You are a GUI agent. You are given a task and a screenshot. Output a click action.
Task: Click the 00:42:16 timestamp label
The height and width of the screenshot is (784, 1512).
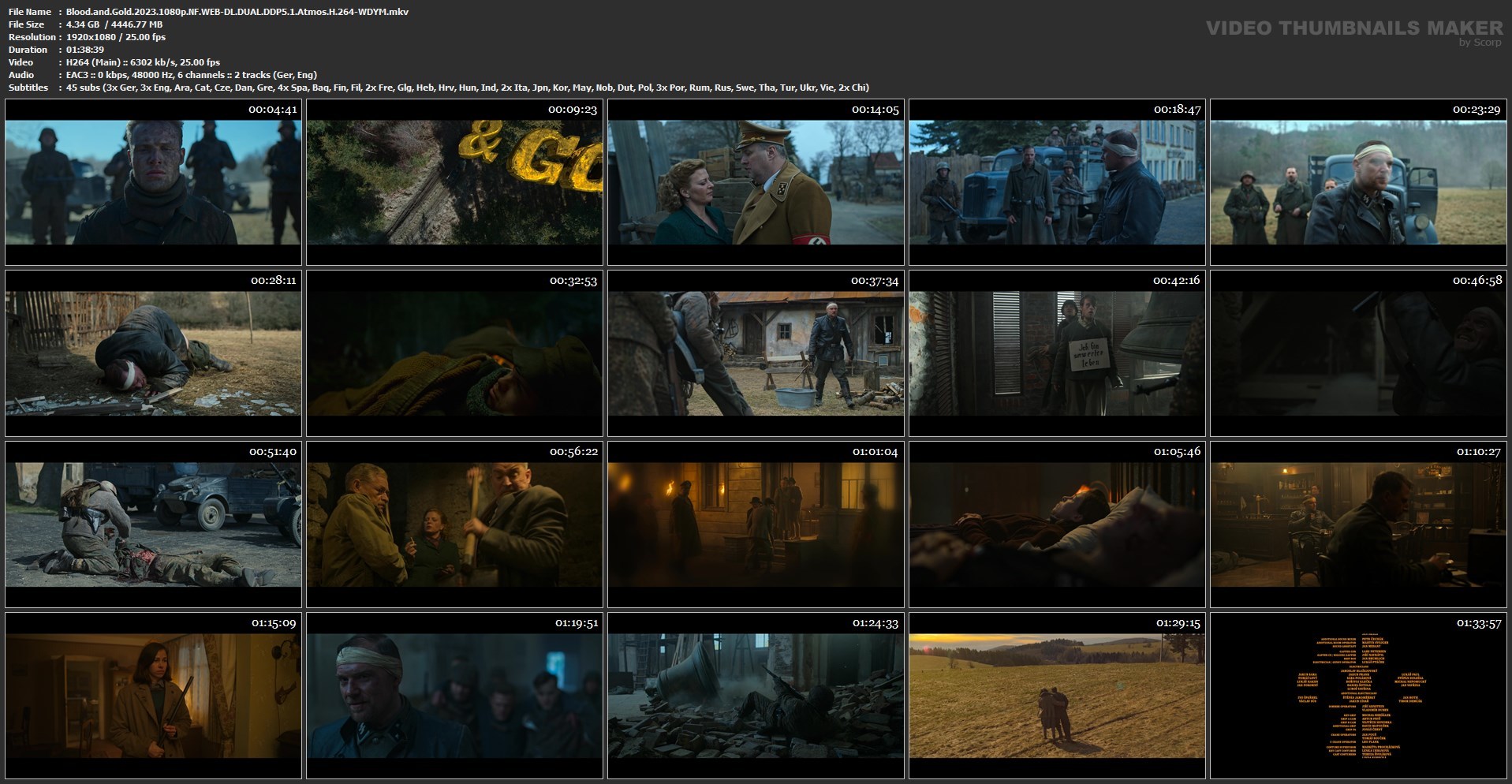(x=1177, y=281)
